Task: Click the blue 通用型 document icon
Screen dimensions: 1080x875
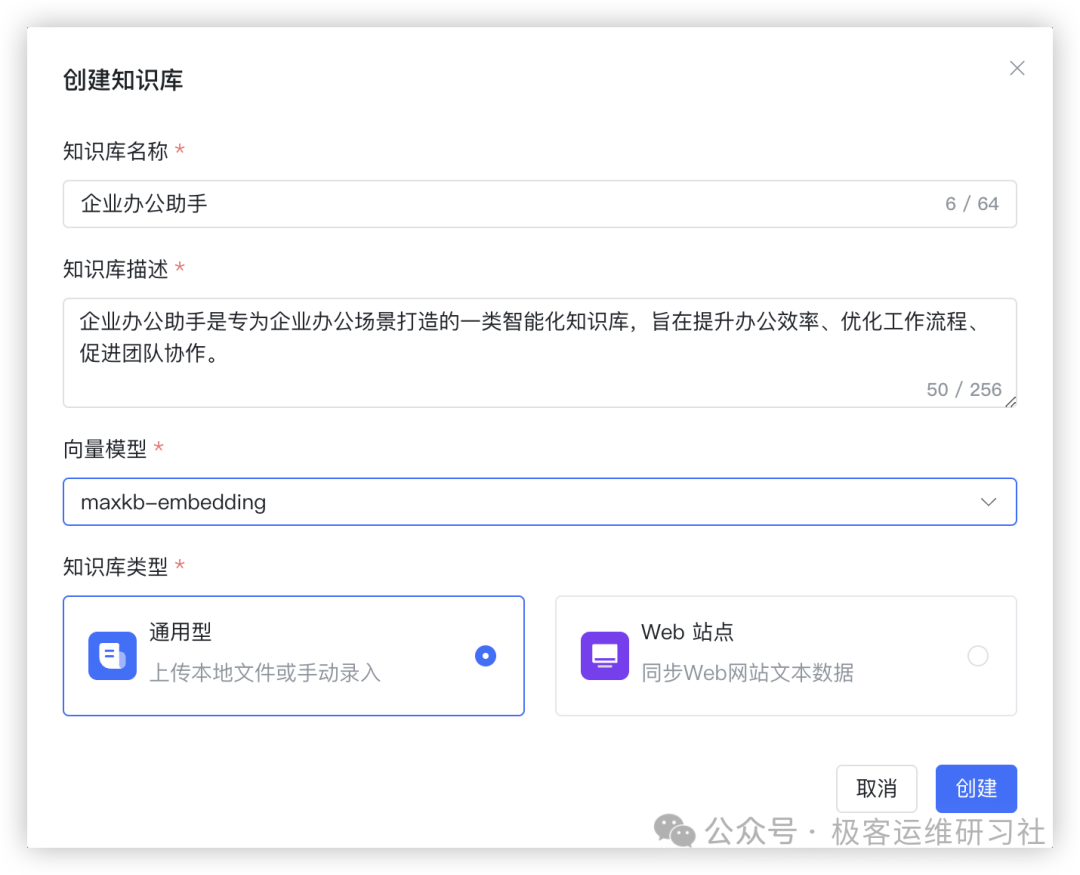Action: tap(112, 656)
